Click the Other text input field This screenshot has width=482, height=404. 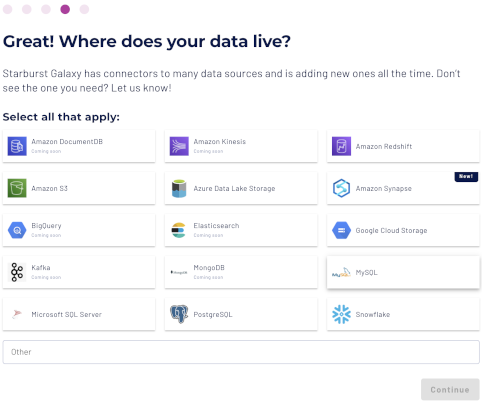(x=241, y=352)
